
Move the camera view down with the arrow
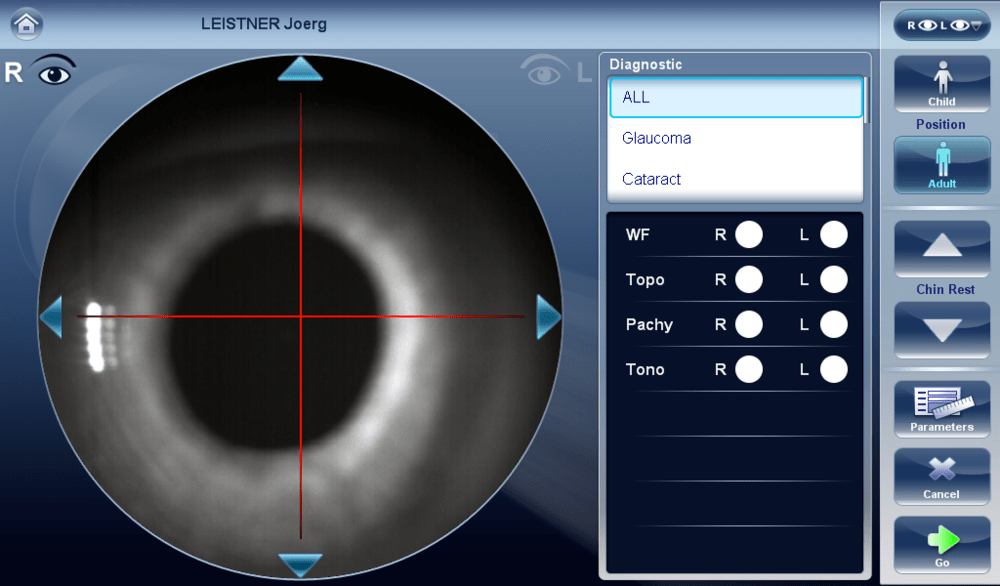[300, 565]
